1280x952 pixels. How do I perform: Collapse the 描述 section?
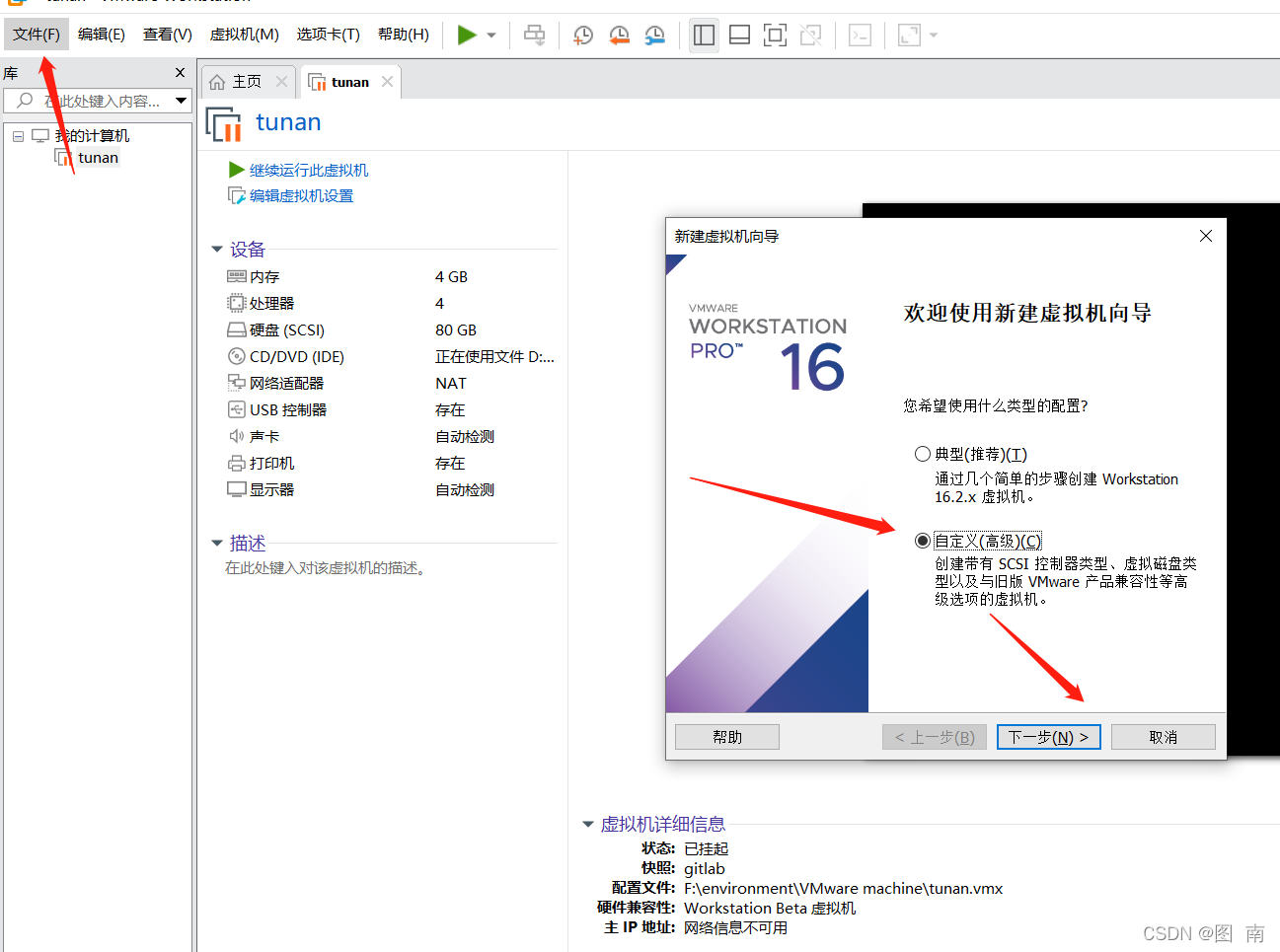[217, 544]
